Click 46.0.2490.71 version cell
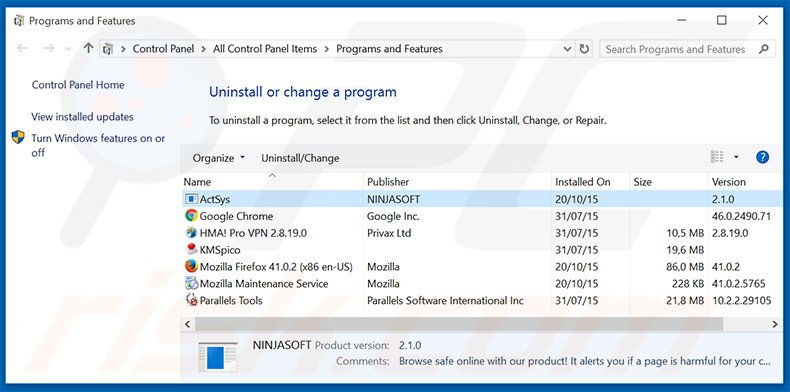790x392 pixels. pyautogui.click(x=741, y=216)
